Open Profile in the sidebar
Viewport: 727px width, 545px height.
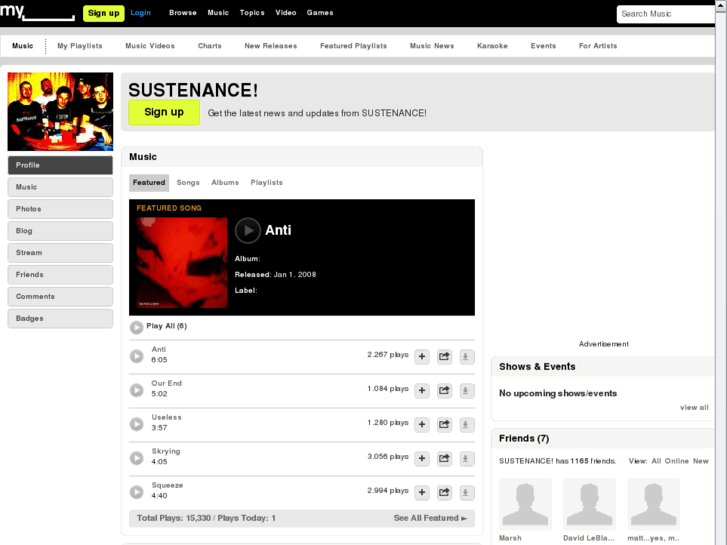click(x=60, y=165)
